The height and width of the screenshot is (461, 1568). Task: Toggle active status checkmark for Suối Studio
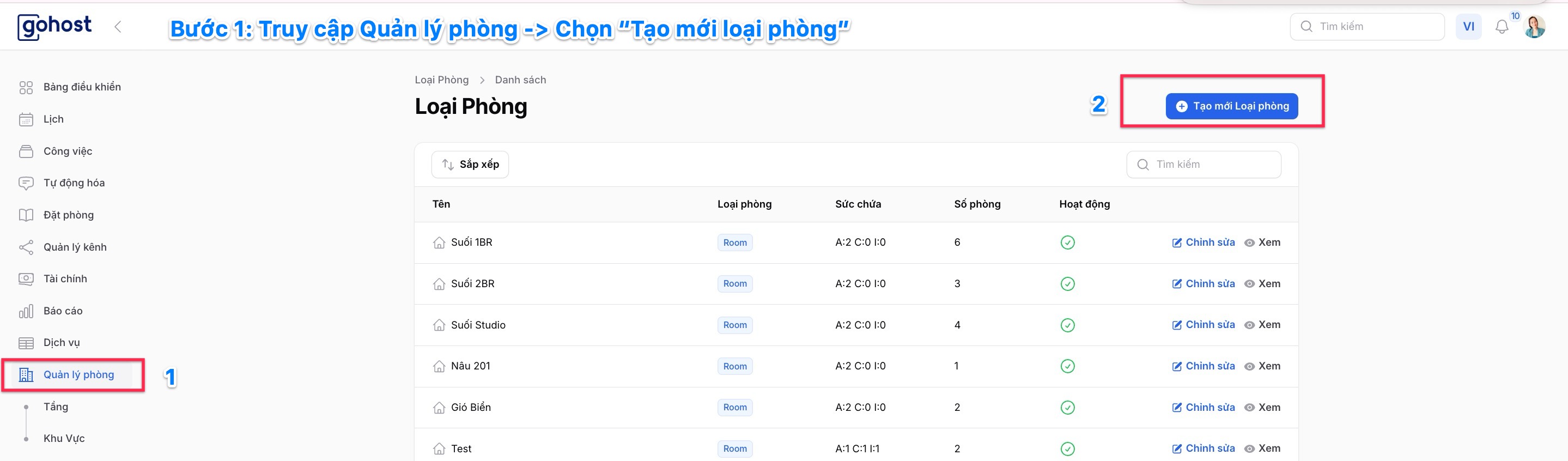[1067, 325]
